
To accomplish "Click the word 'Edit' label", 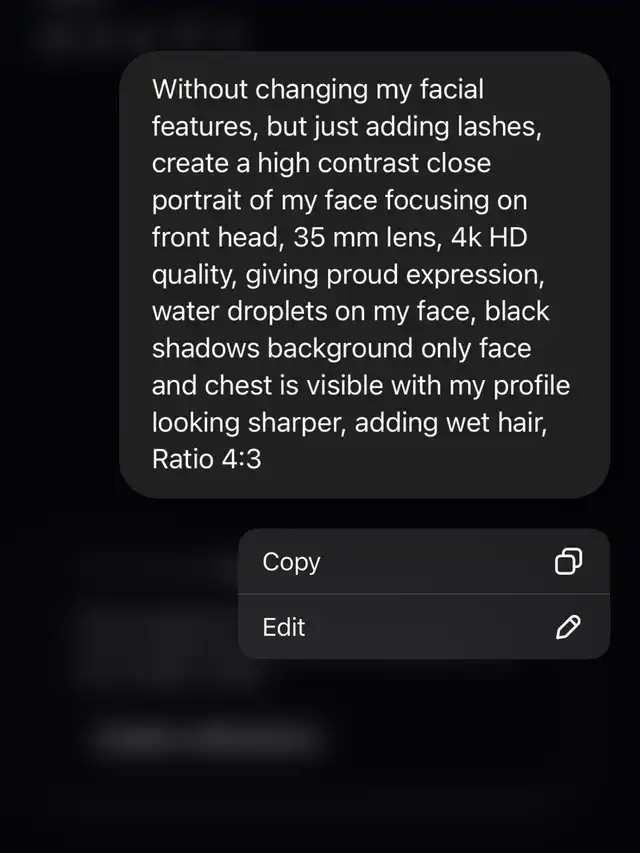I will point(284,627).
